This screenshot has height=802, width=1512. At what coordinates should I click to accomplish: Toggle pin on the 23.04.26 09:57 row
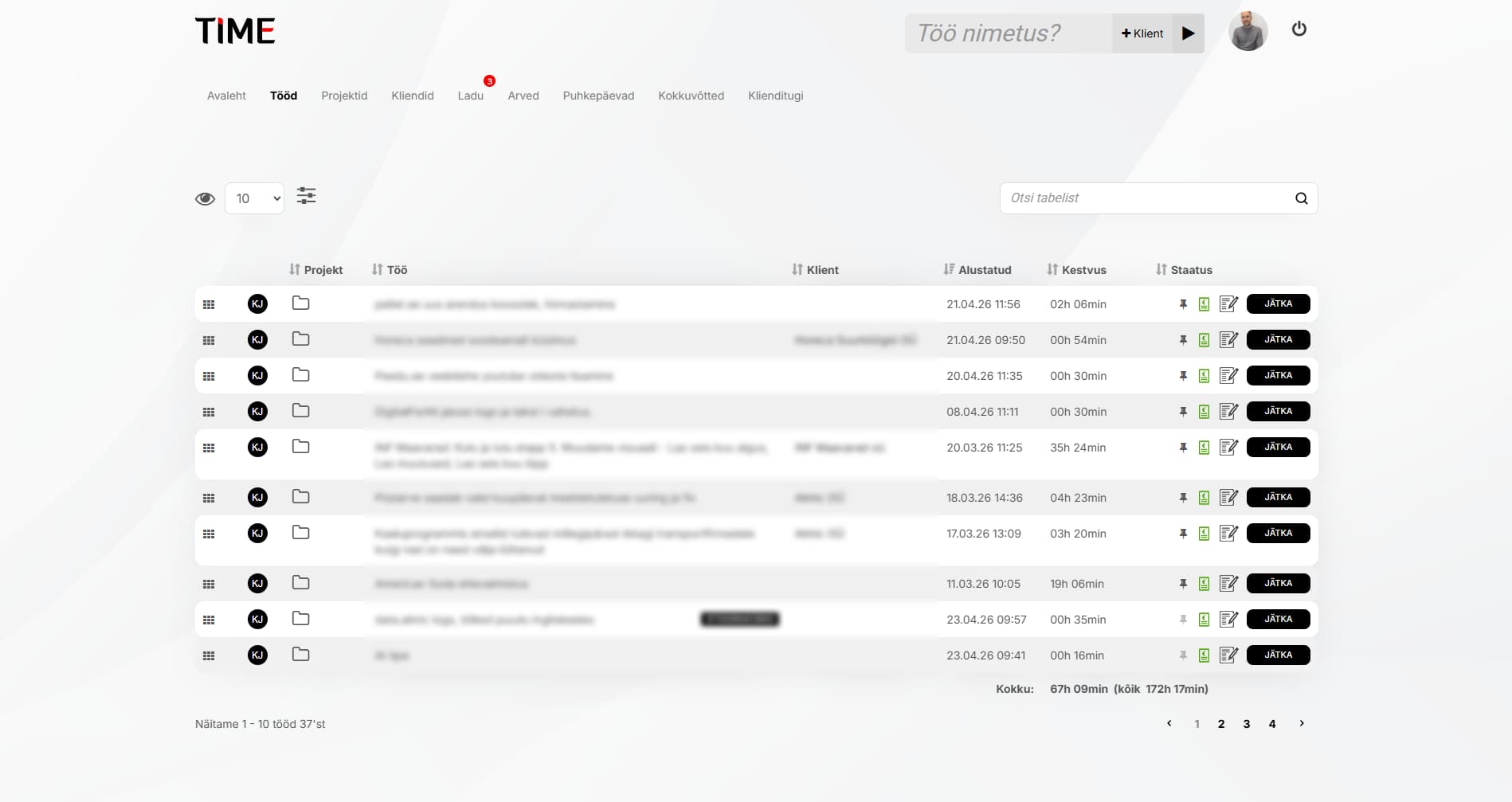1183,620
